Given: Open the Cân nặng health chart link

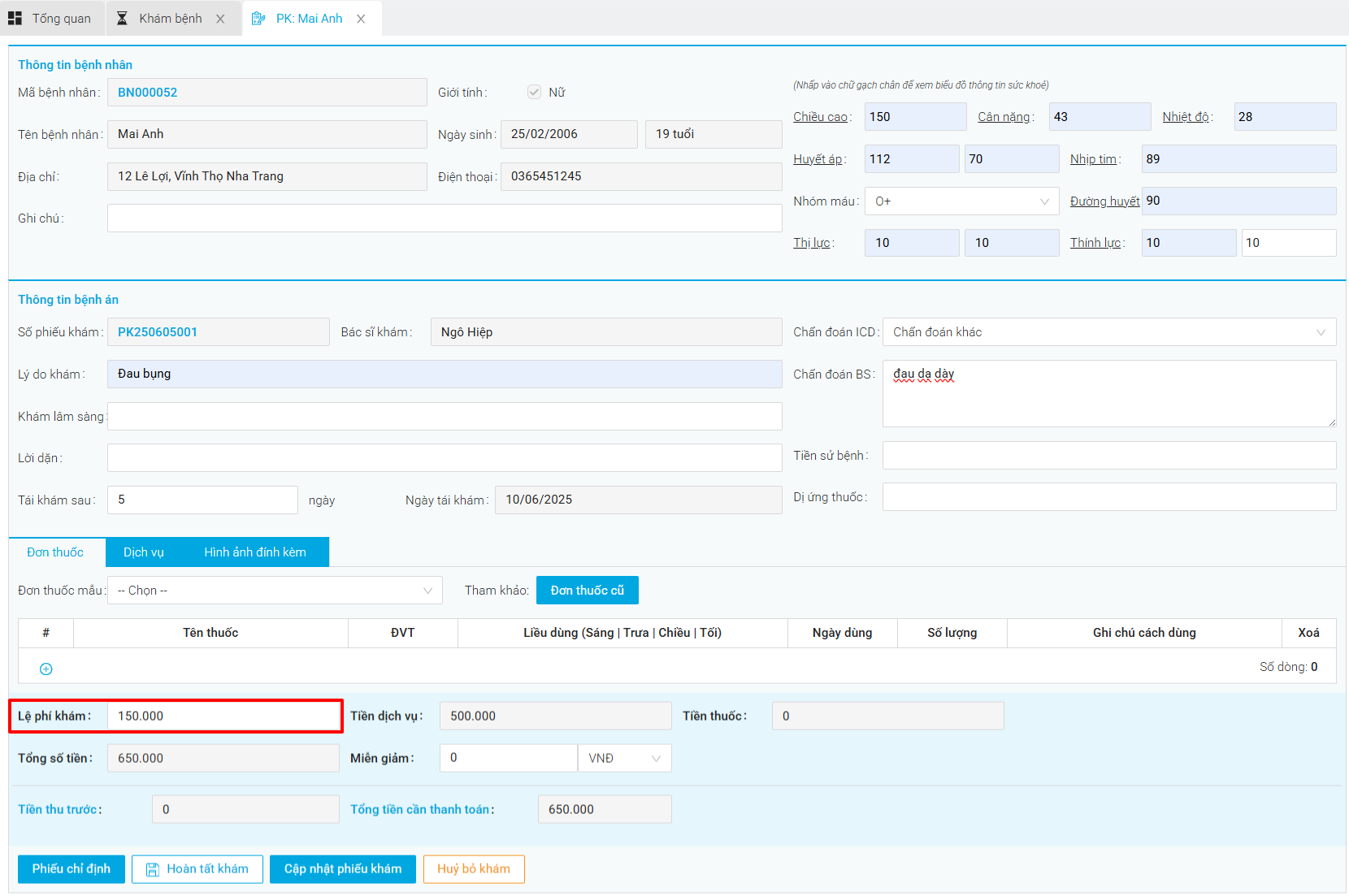Looking at the screenshot, I should pos(1004,117).
